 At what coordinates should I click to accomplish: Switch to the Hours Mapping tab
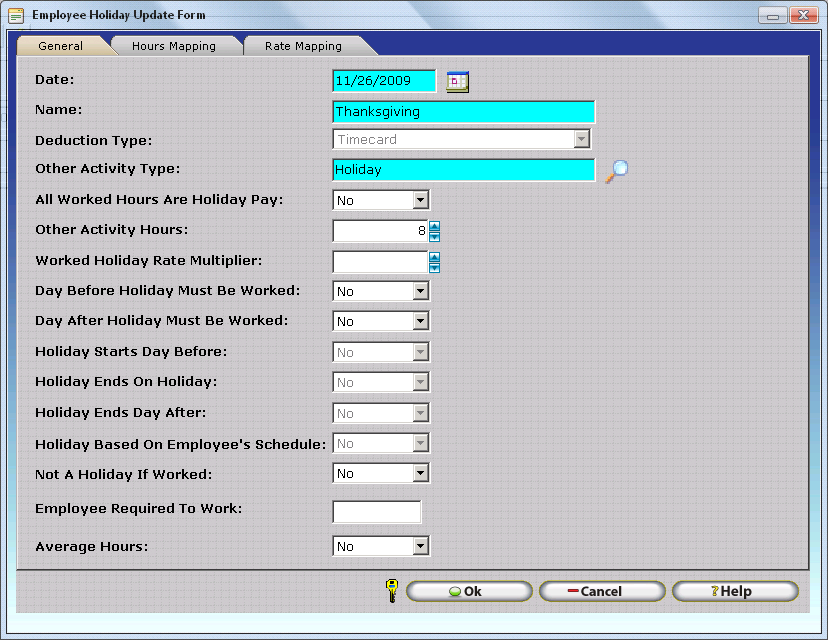point(174,46)
